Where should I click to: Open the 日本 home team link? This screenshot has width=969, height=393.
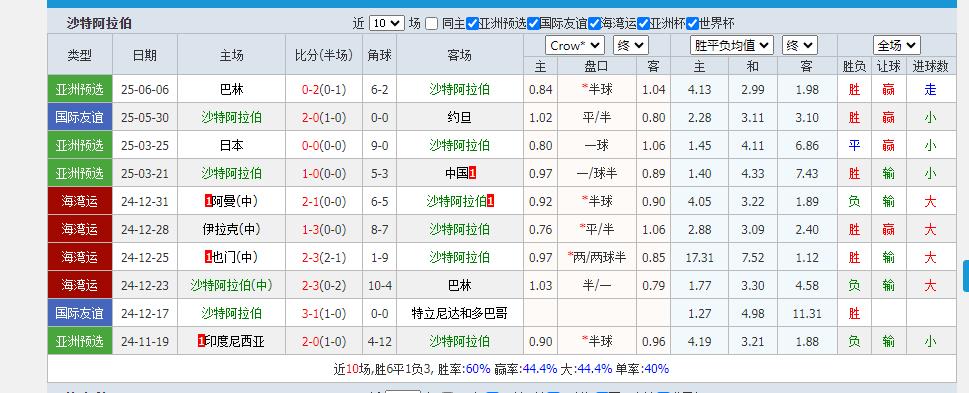[232, 145]
